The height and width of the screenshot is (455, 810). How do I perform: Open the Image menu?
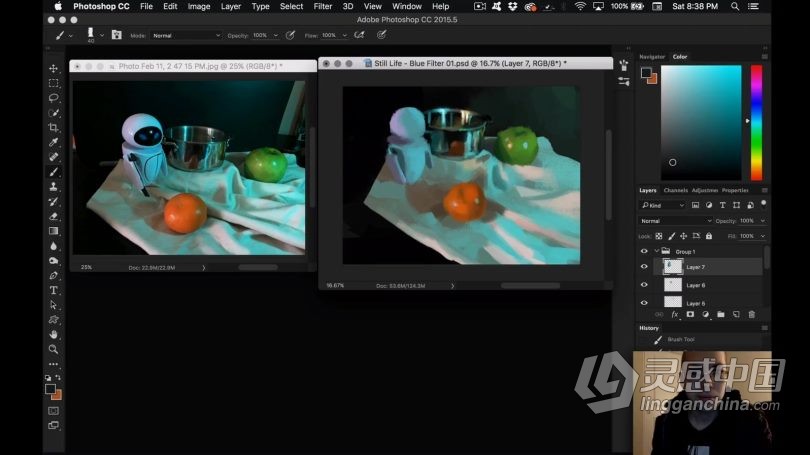tap(199, 6)
